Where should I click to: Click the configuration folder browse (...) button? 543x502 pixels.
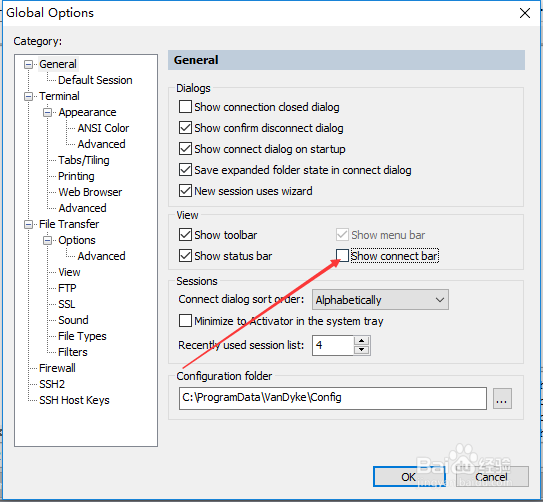pos(502,399)
